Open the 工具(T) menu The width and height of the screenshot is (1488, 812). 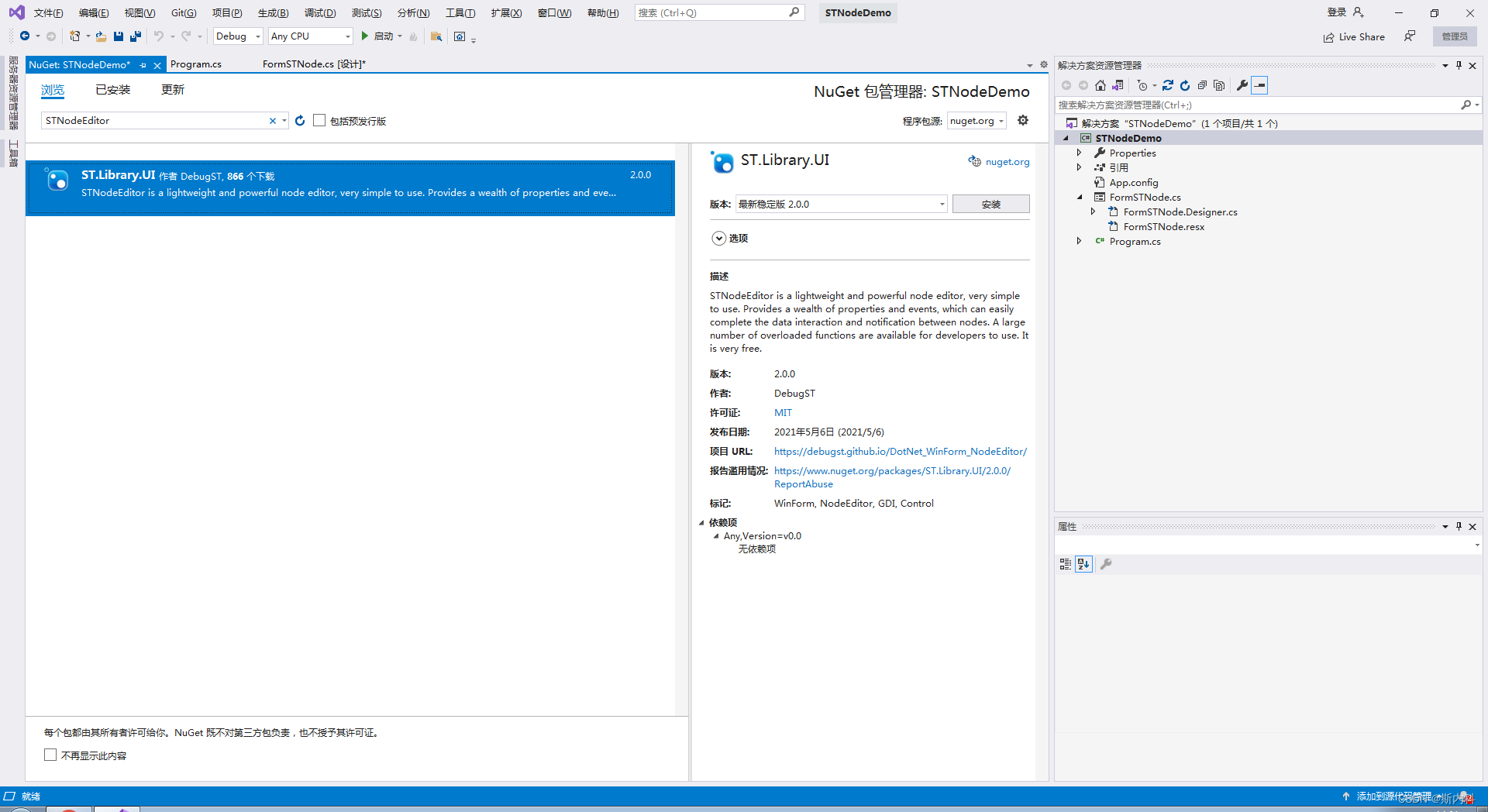(460, 13)
